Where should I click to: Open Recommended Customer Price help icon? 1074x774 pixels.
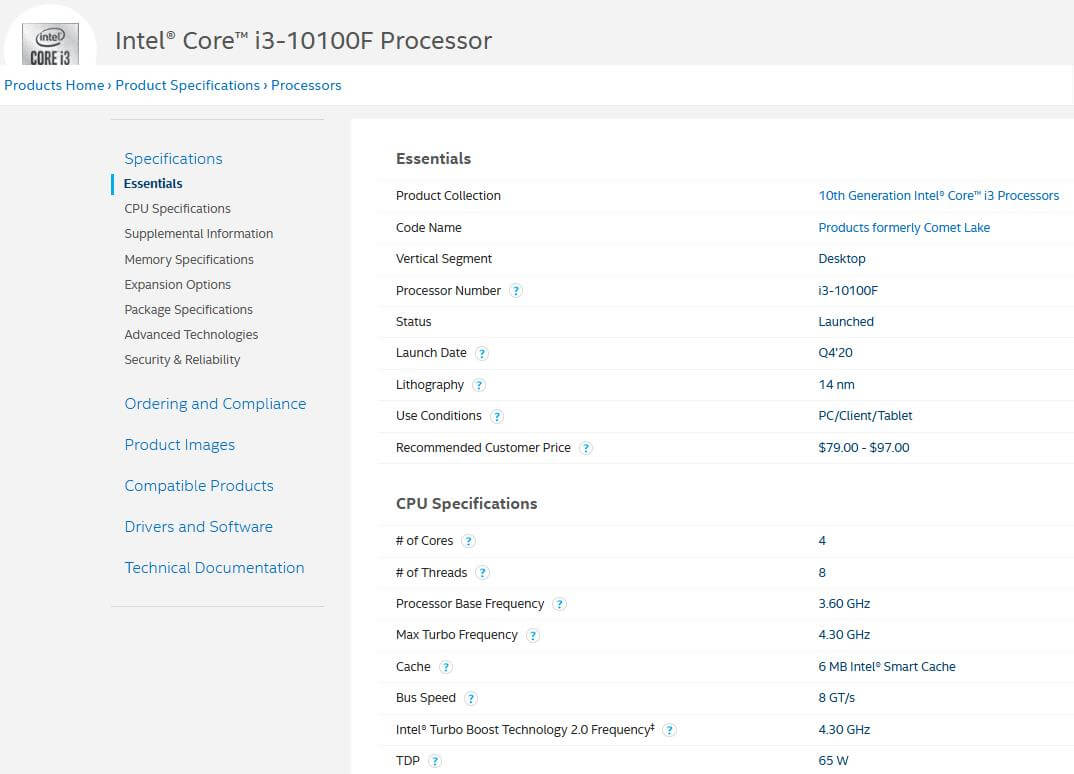click(x=586, y=448)
